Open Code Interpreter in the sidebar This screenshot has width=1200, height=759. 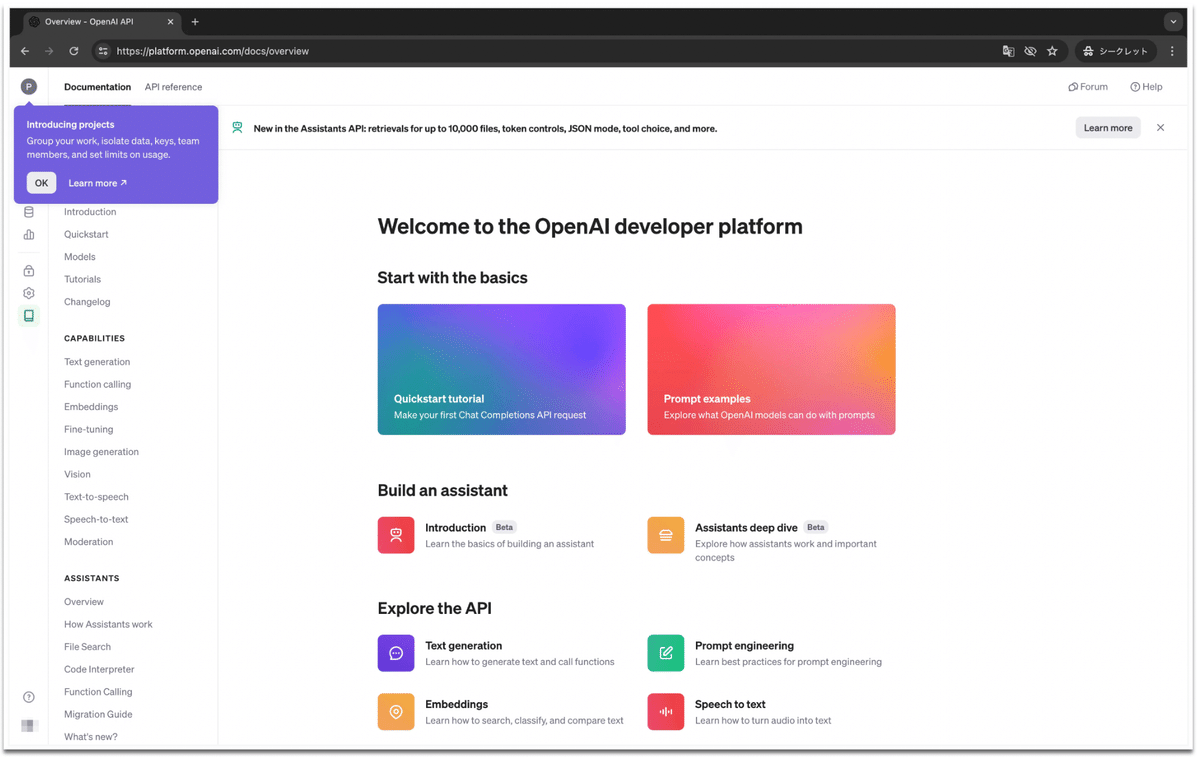(x=99, y=670)
